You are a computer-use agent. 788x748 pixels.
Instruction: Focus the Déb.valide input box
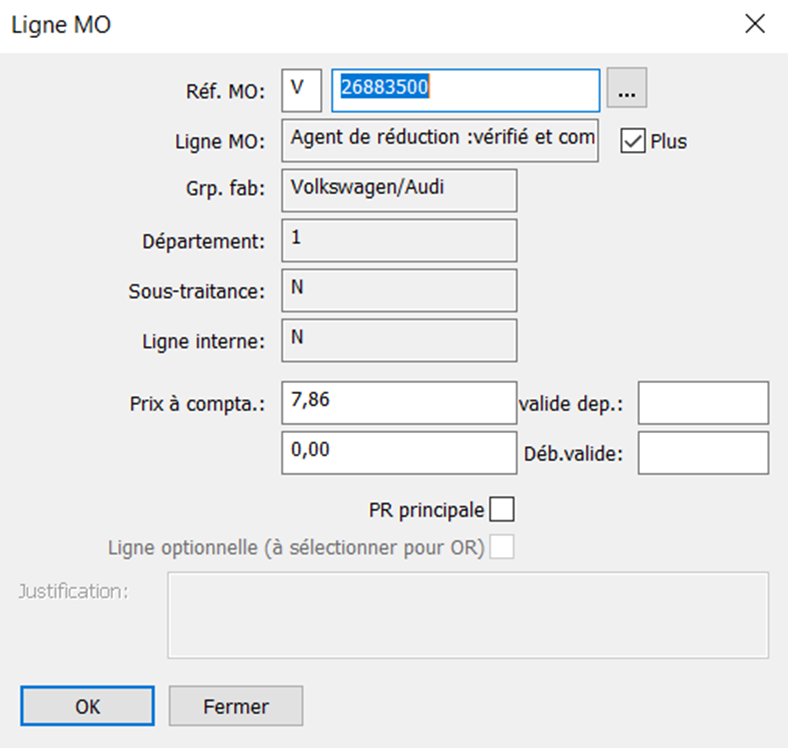(x=703, y=452)
